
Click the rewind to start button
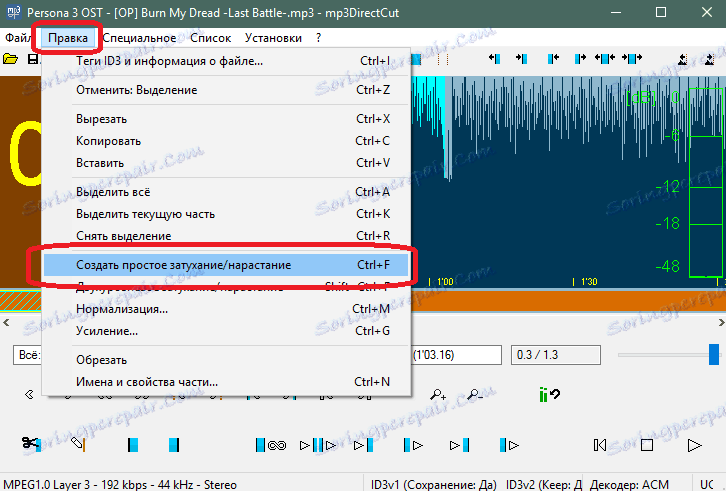point(600,445)
